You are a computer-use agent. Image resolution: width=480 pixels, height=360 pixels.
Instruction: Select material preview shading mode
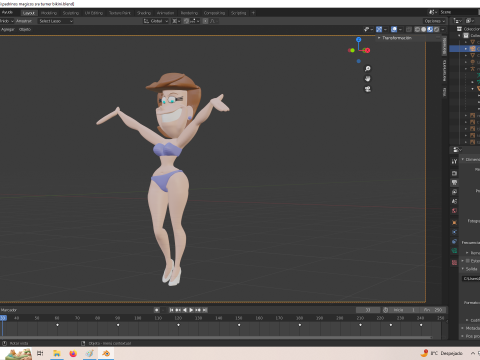point(430,29)
